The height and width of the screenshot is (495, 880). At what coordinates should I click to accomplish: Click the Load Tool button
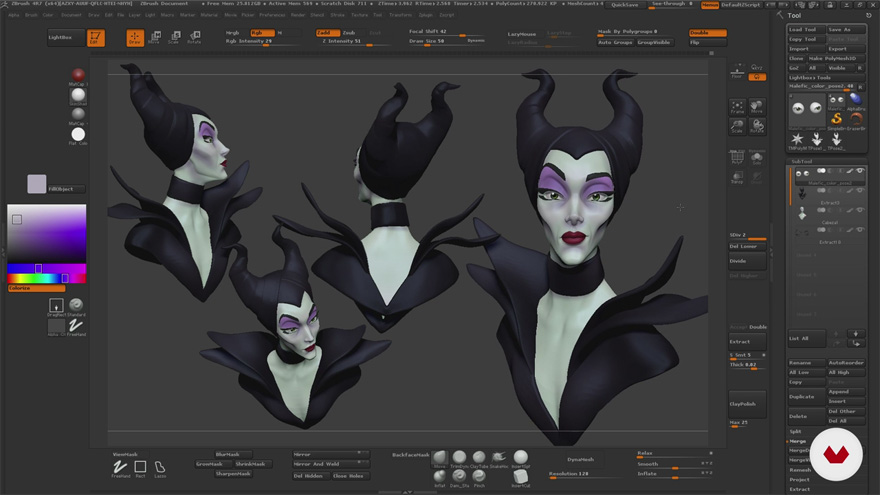coord(804,30)
